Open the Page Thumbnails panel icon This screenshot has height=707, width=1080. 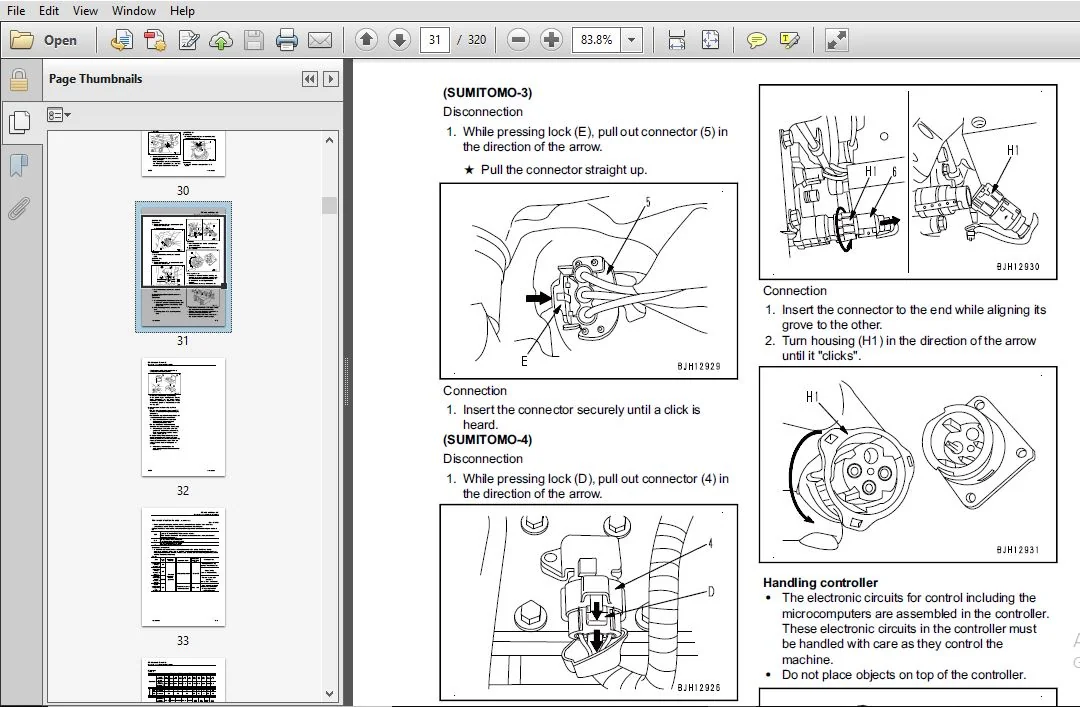tap(19, 123)
